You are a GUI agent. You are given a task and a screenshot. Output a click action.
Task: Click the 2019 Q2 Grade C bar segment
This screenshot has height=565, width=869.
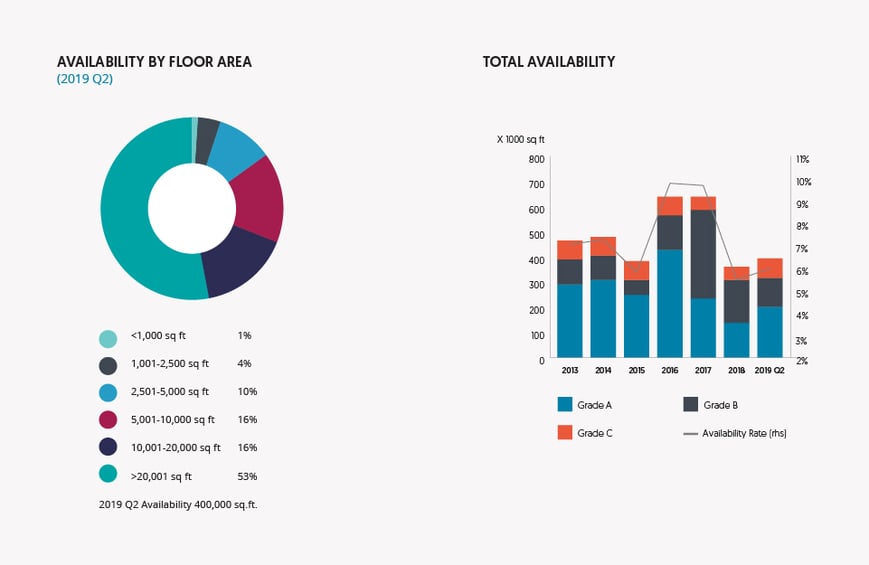point(770,268)
